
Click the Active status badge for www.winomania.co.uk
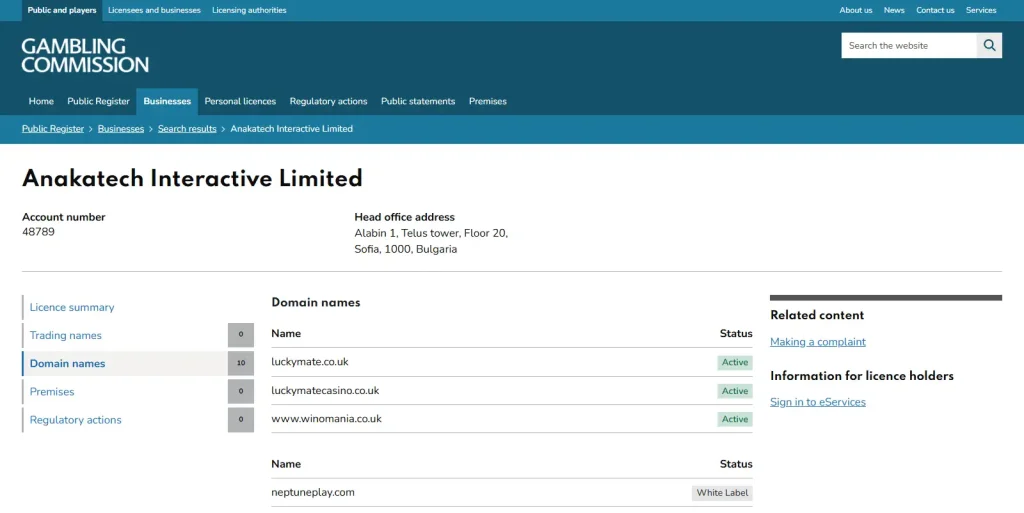tap(735, 419)
